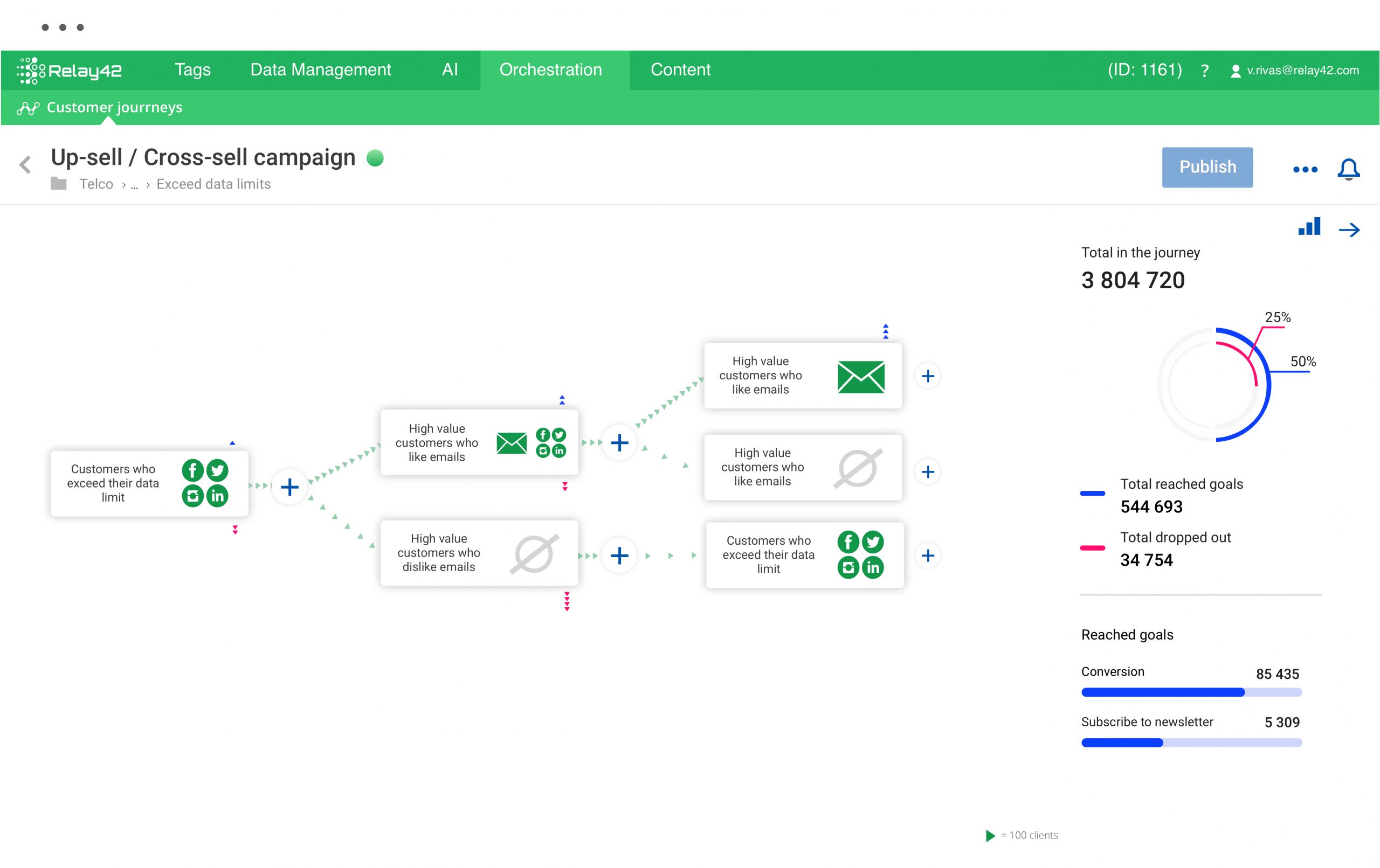Click the plus after the first journey node
The width and height of the screenshot is (1380, 868).
(x=289, y=487)
